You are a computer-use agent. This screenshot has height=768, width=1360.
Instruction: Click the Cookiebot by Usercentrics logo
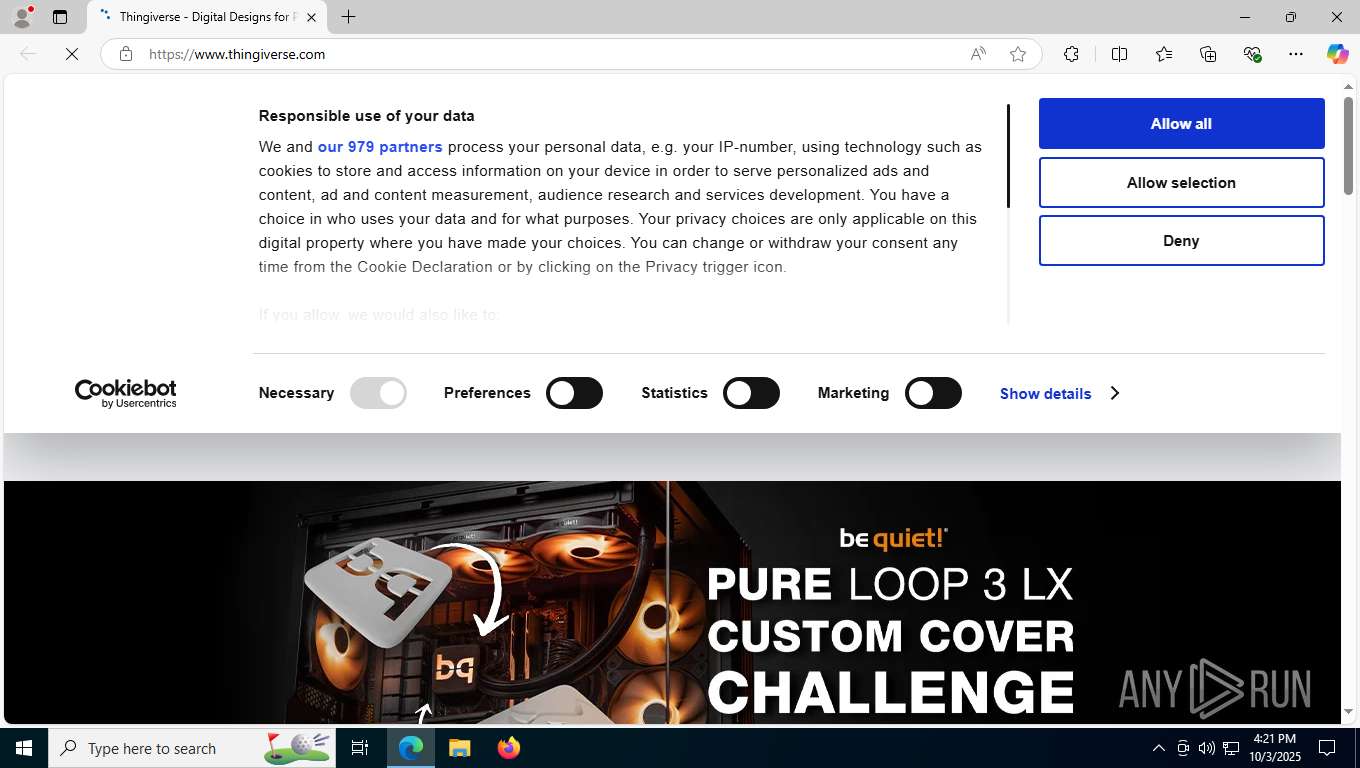tap(126, 393)
